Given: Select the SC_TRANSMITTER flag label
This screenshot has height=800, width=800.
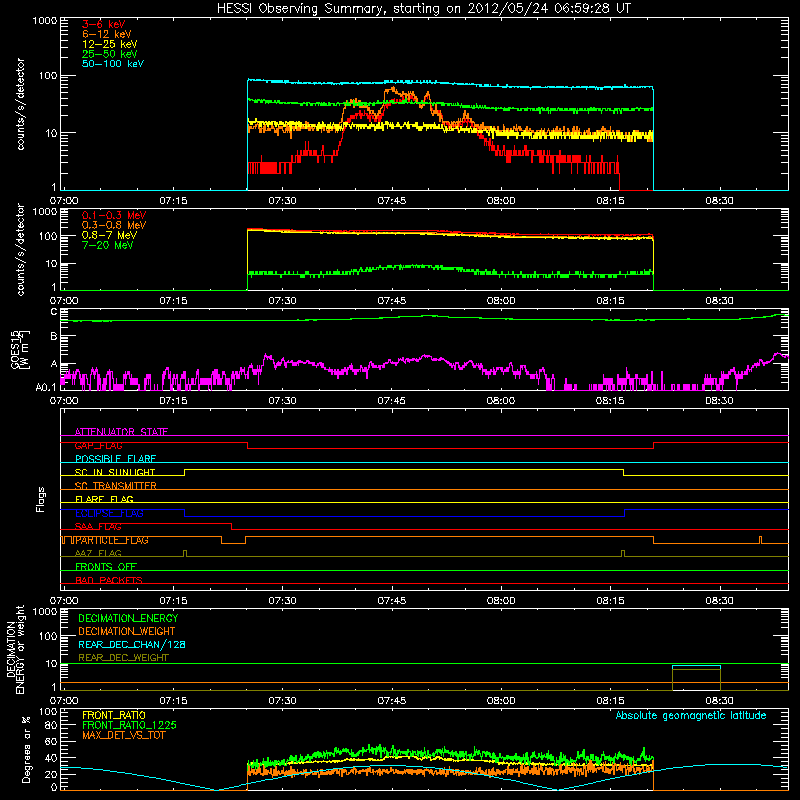Looking at the screenshot, I should click(x=115, y=486).
